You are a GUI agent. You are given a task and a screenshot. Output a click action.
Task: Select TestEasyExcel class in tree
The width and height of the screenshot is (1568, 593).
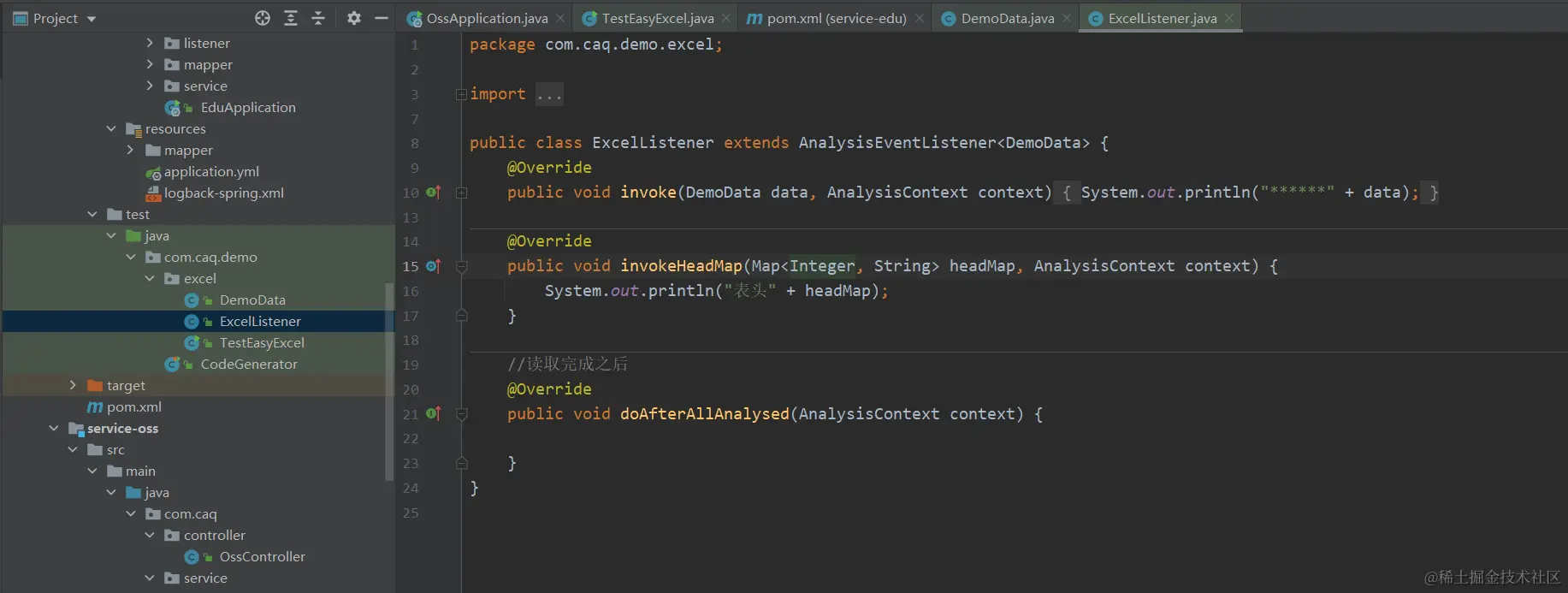click(262, 342)
